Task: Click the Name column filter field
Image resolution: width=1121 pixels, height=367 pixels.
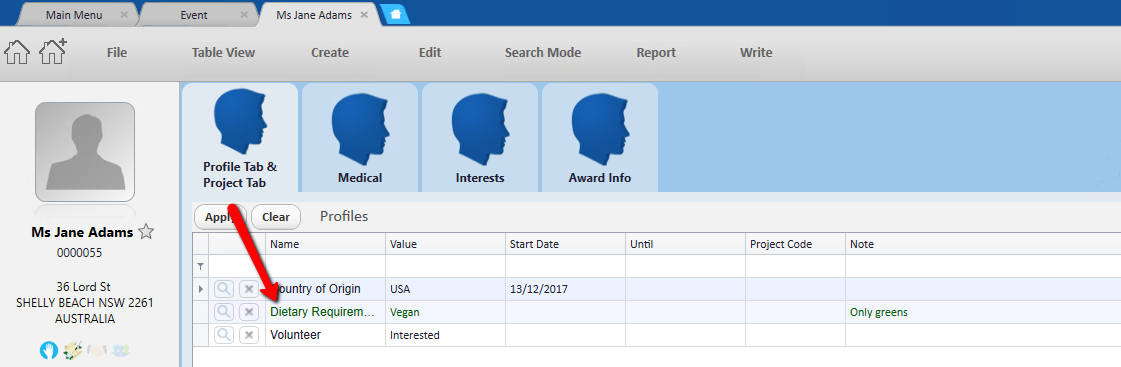Action: pos(325,266)
